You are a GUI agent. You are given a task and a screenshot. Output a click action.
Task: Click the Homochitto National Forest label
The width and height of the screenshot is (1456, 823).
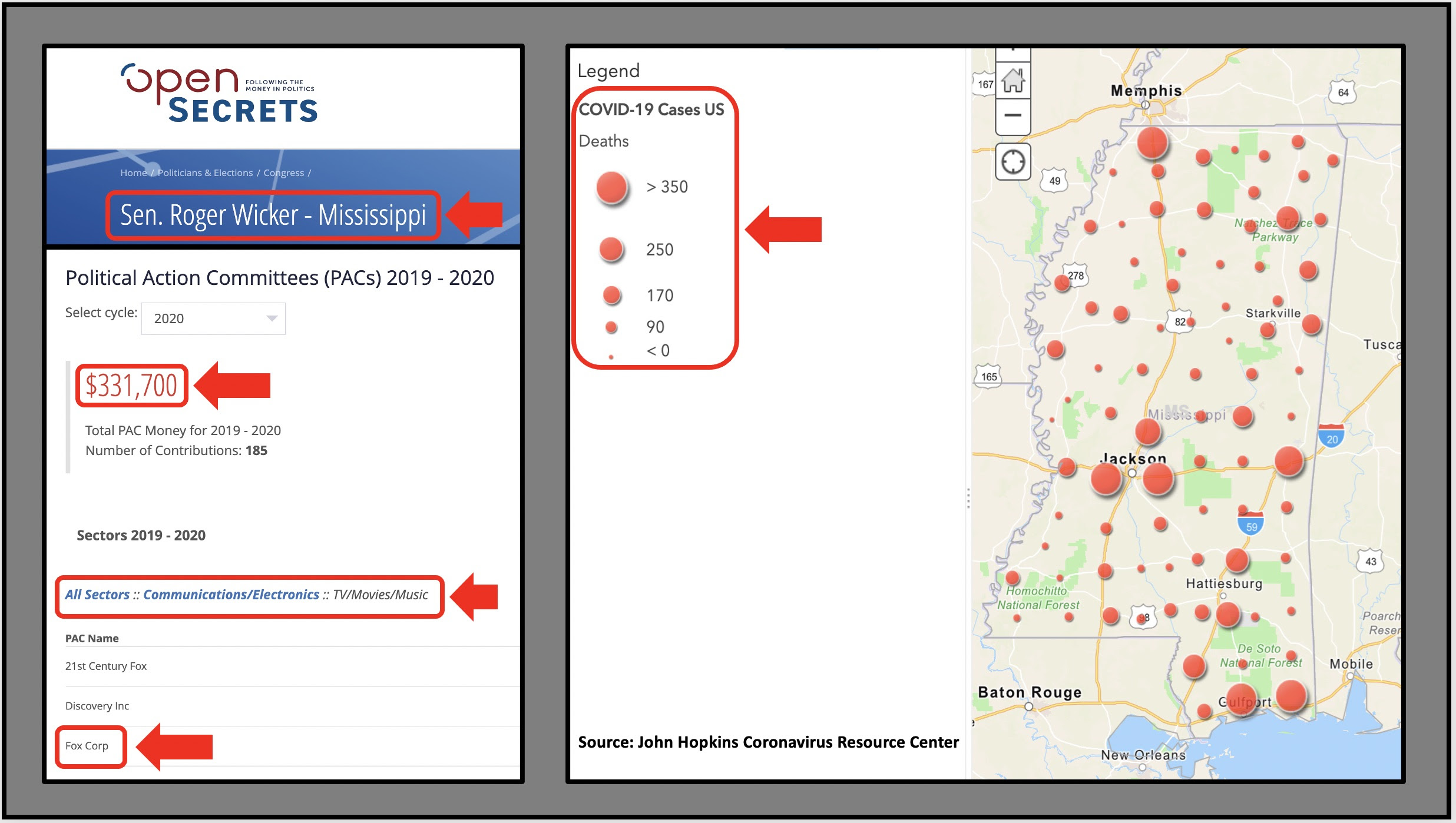point(1038,598)
